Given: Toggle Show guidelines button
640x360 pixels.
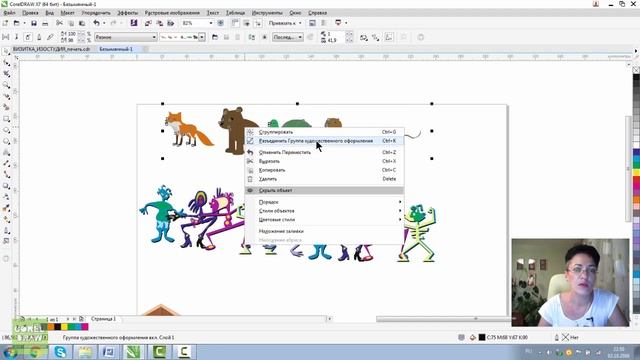Looking at the screenshot, I should 258,23.
